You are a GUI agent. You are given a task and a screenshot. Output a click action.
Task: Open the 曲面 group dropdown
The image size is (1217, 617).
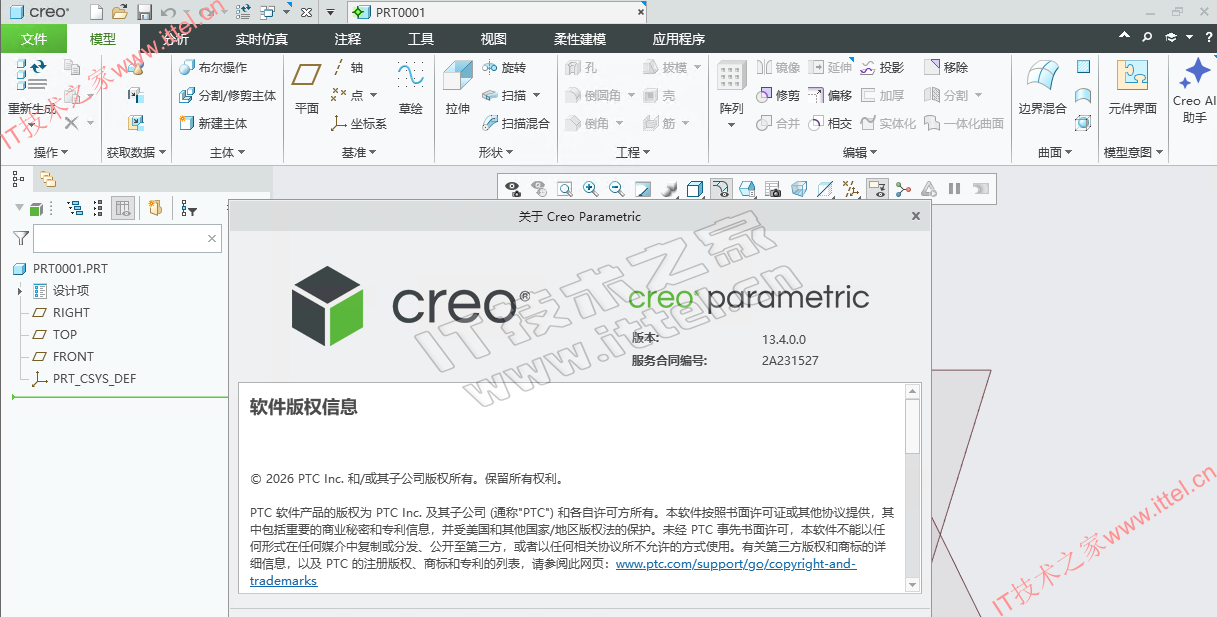(x=1055, y=152)
